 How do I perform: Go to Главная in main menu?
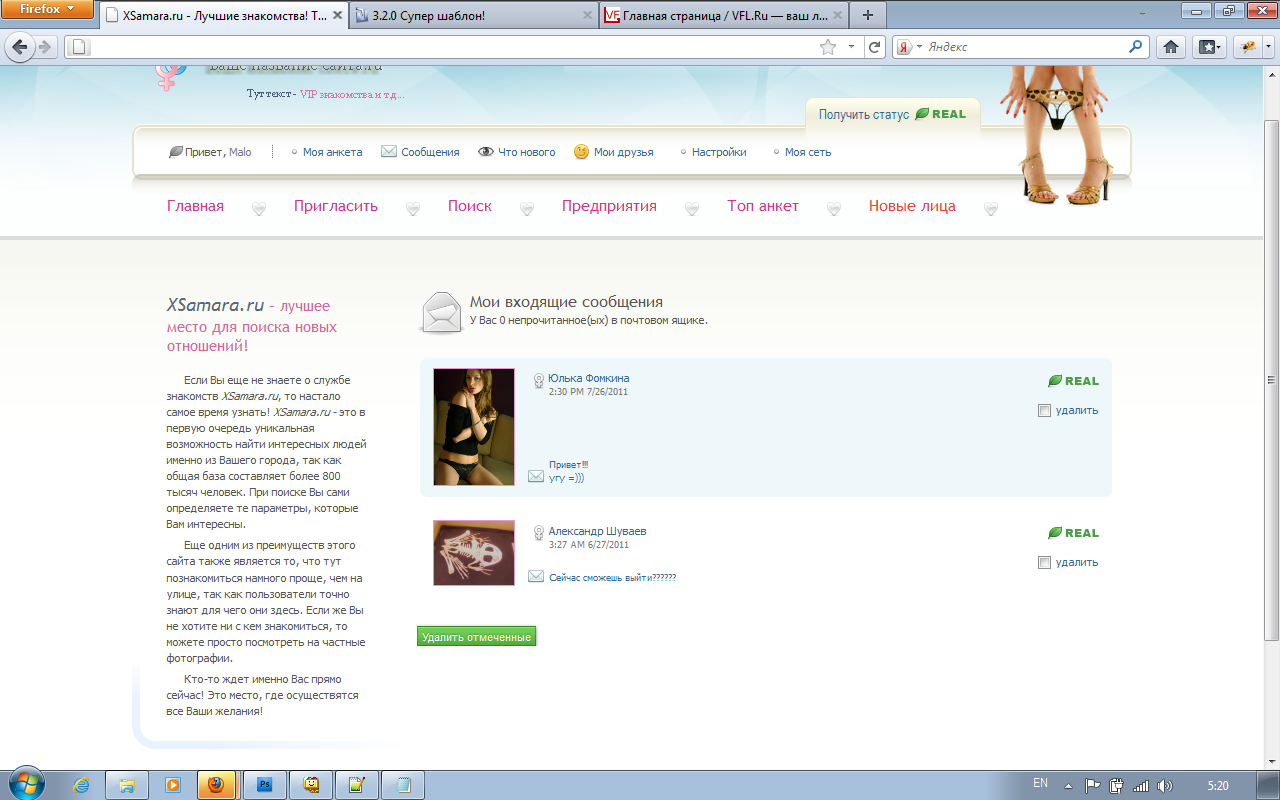195,206
